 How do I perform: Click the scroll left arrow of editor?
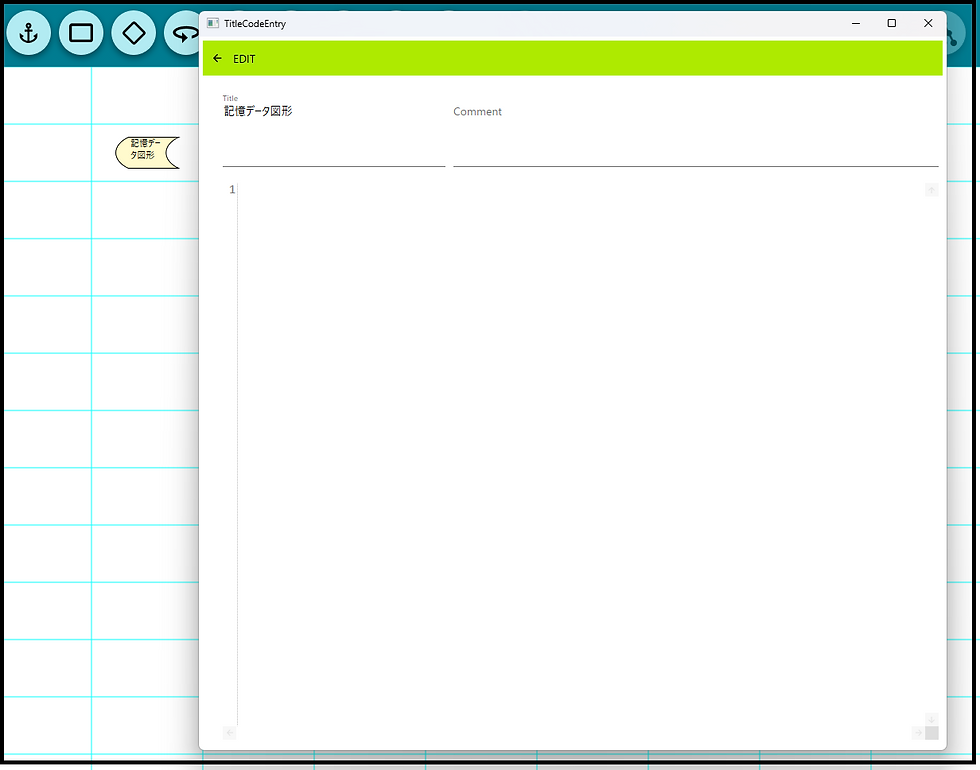tap(229, 732)
